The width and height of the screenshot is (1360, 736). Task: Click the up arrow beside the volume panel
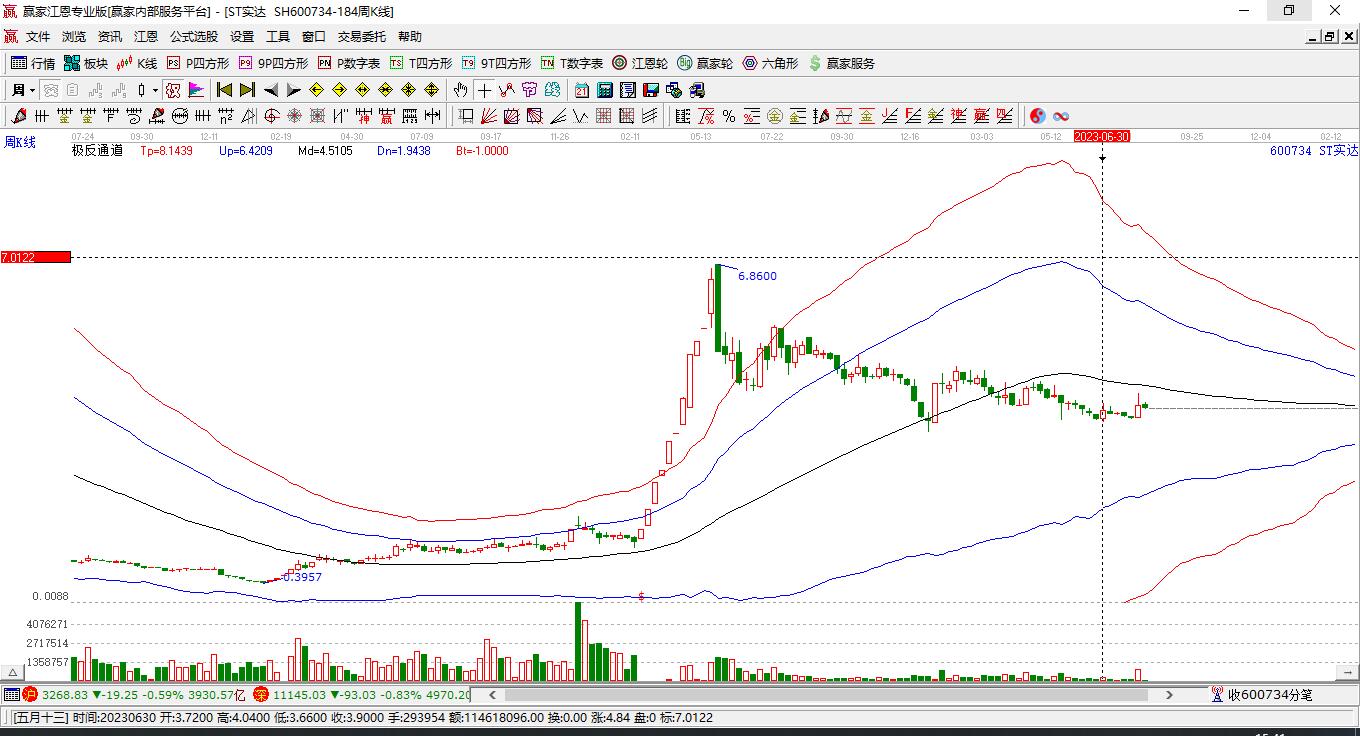[13, 672]
